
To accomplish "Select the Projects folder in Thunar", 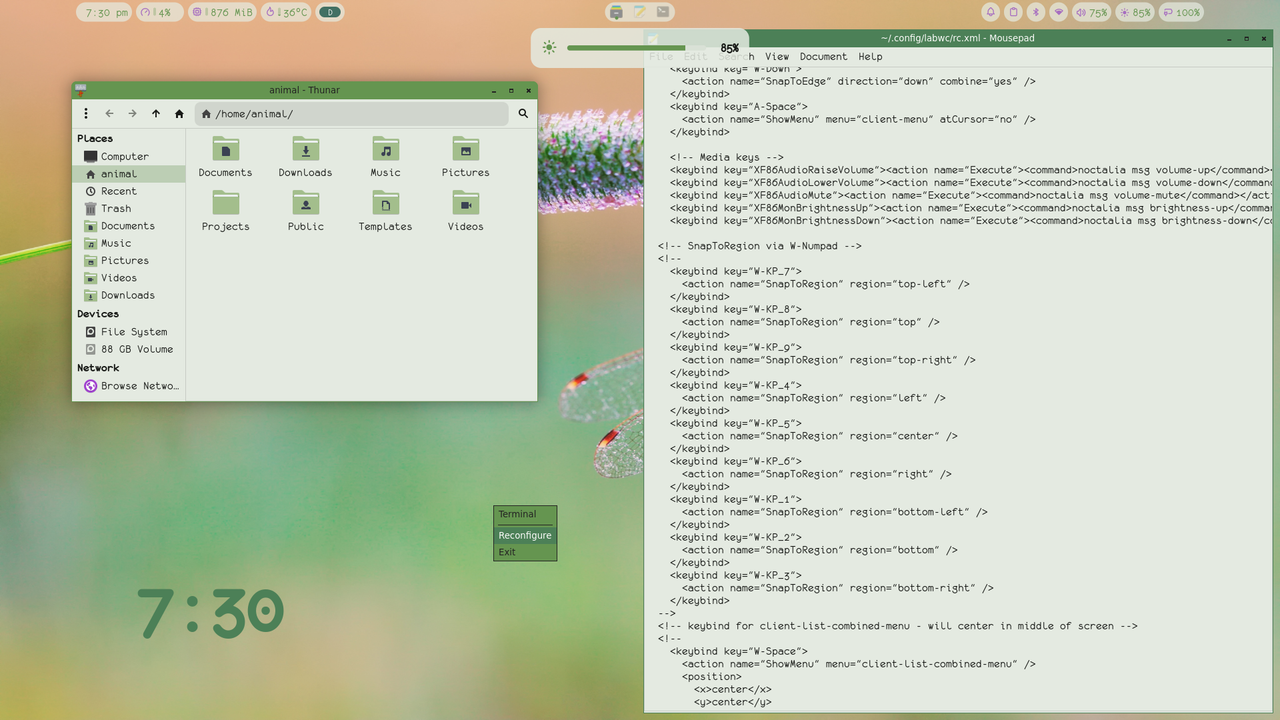I will (225, 211).
